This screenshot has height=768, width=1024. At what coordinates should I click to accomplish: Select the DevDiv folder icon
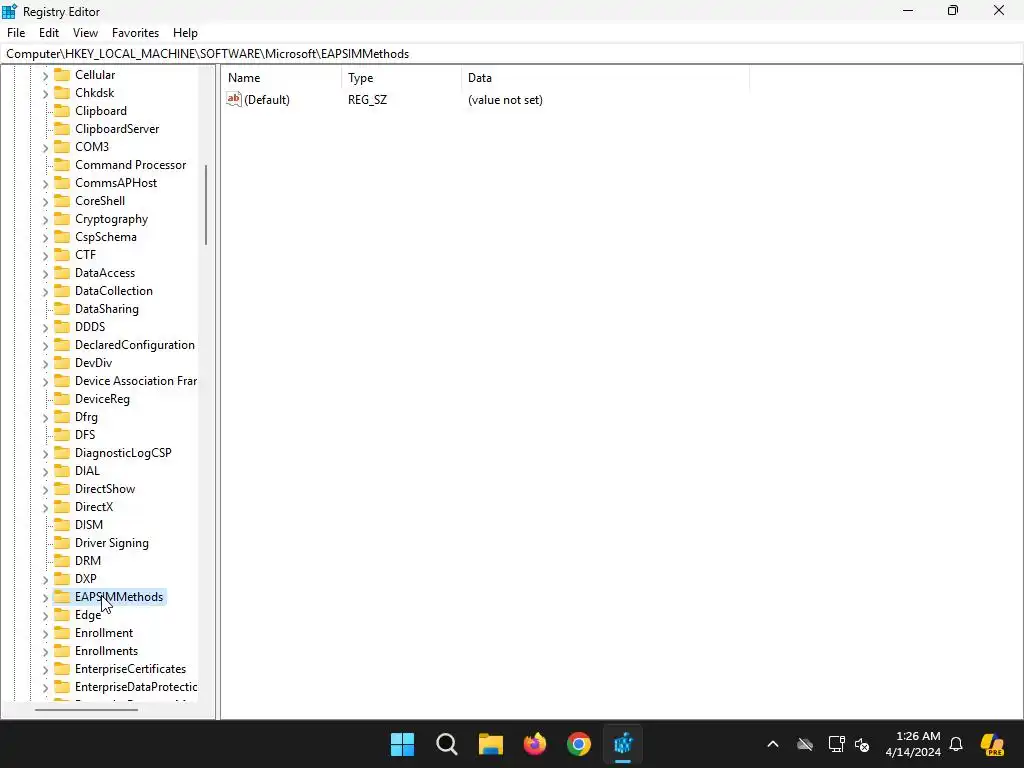[62, 362]
